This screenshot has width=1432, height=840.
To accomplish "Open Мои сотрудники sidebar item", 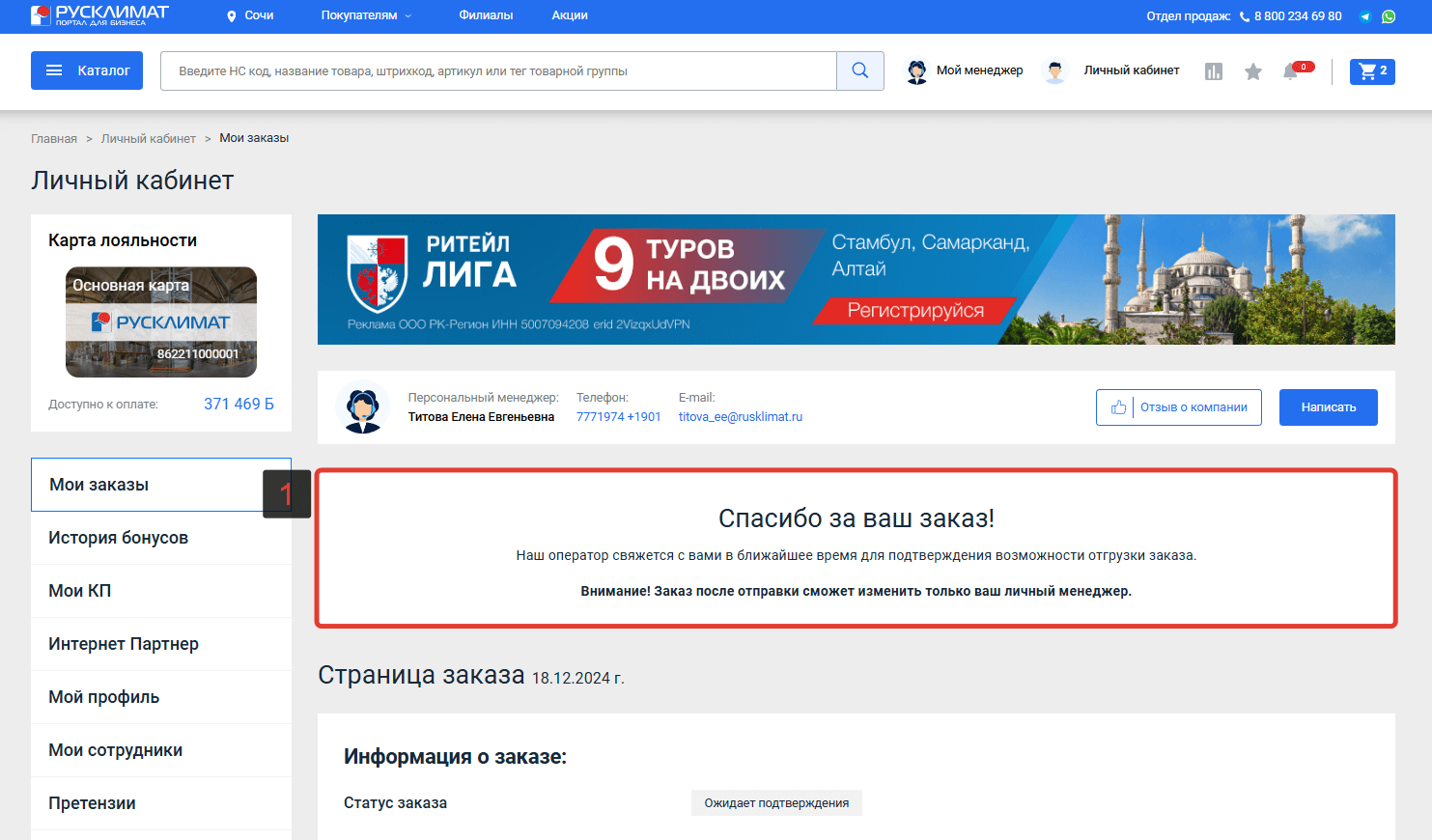I will (x=161, y=750).
